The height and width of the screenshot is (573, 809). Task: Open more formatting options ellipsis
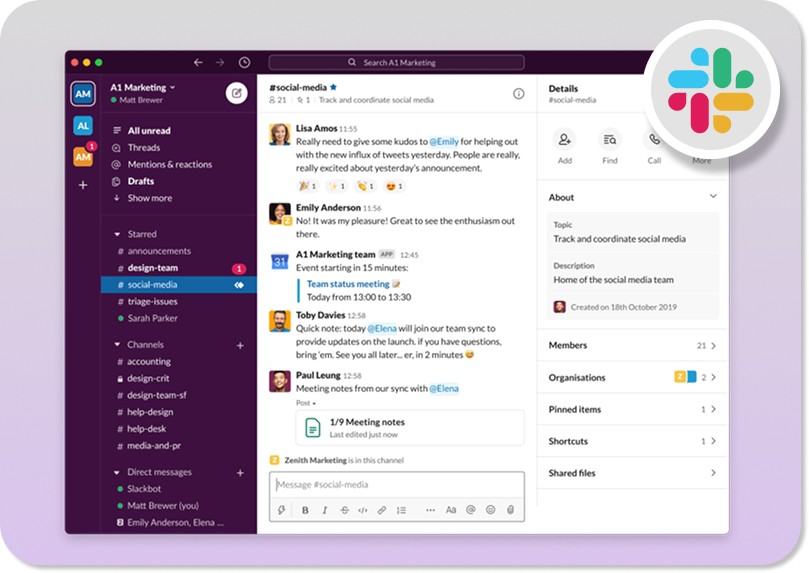tap(430, 510)
